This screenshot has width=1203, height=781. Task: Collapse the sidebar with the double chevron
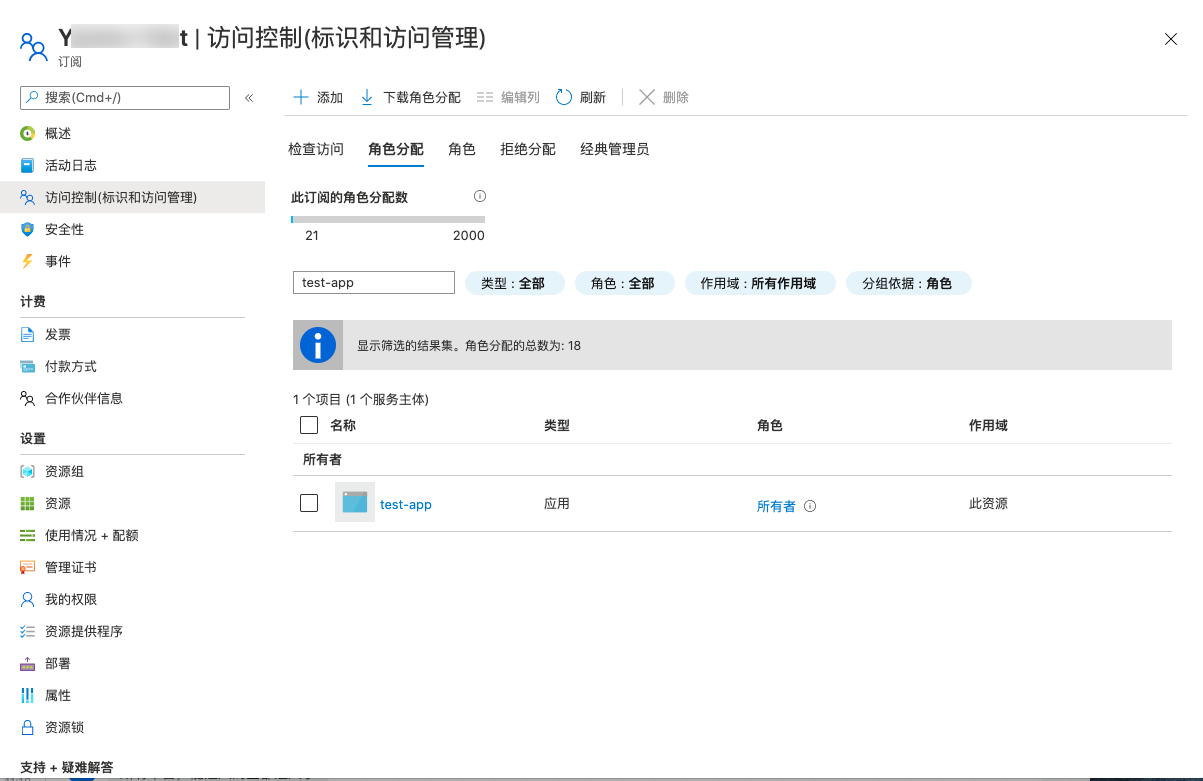(x=249, y=98)
